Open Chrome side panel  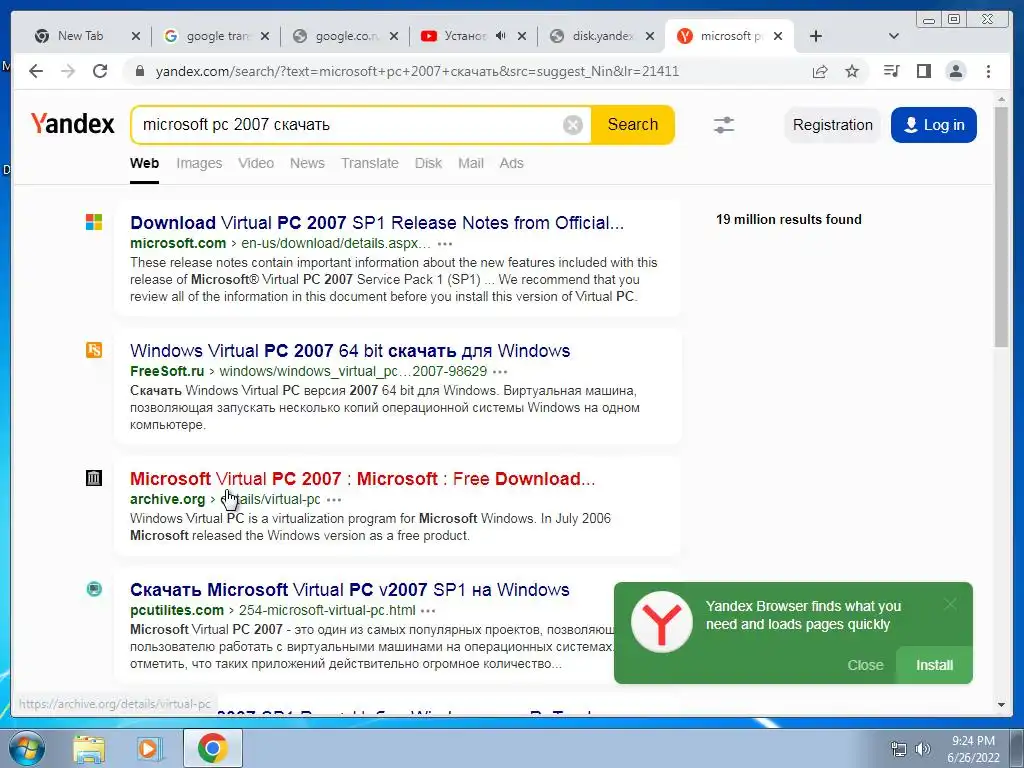click(x=923, y=71)
